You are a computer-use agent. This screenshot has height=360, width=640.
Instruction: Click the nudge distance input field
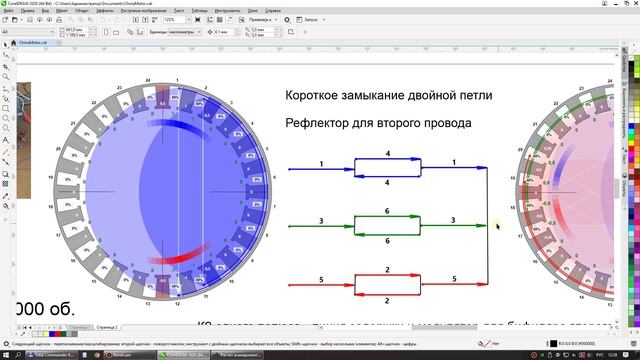(x=224, y=32)
